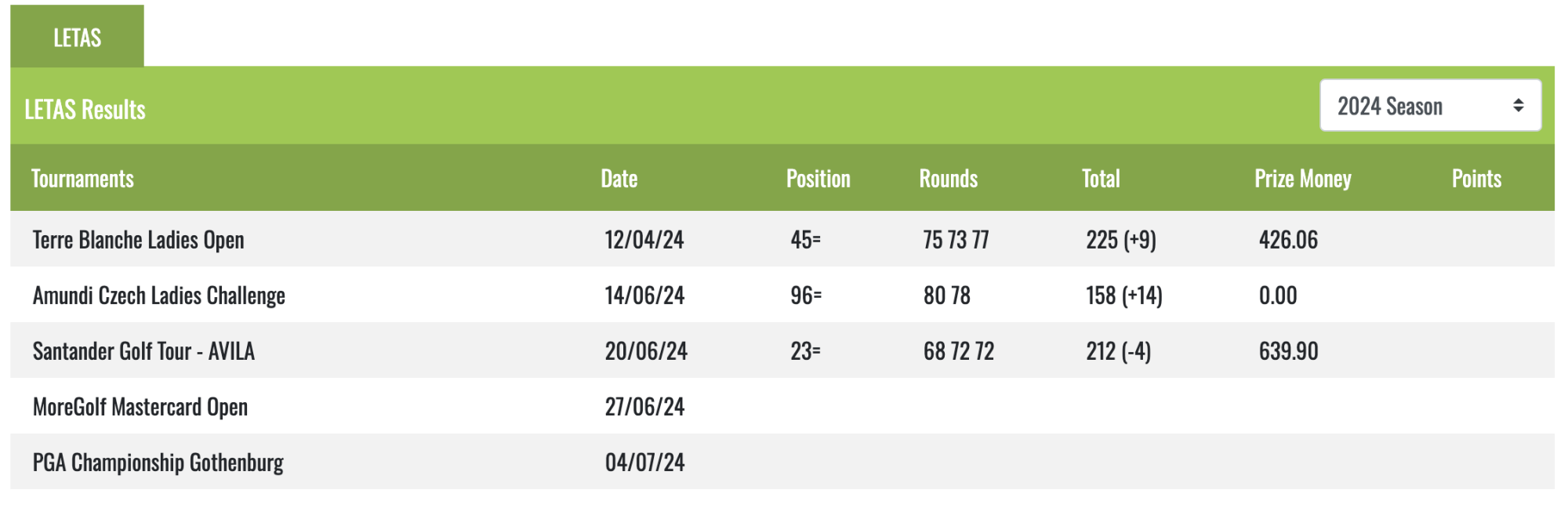Open Terre Blanche Ladies Open tournament

(139, 240)
